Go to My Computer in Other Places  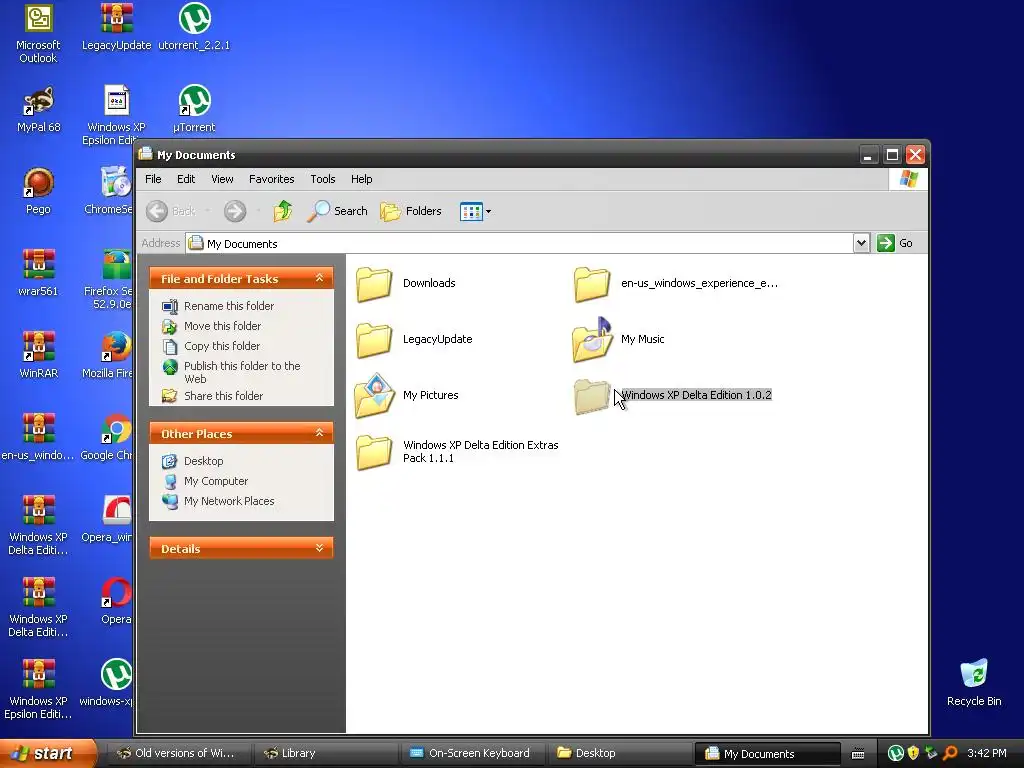click(x=216, y=481)
